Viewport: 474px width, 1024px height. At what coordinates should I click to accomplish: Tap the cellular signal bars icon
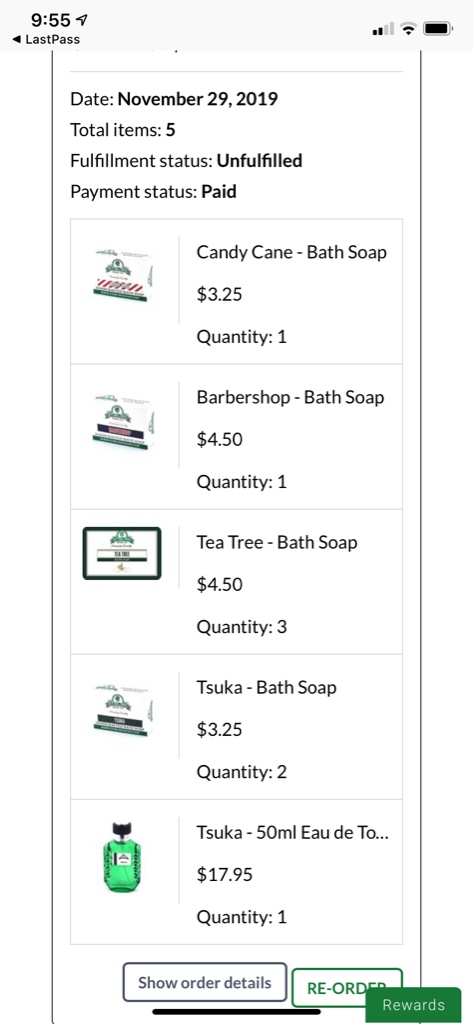pyautogui.click(x=383, y=29)
